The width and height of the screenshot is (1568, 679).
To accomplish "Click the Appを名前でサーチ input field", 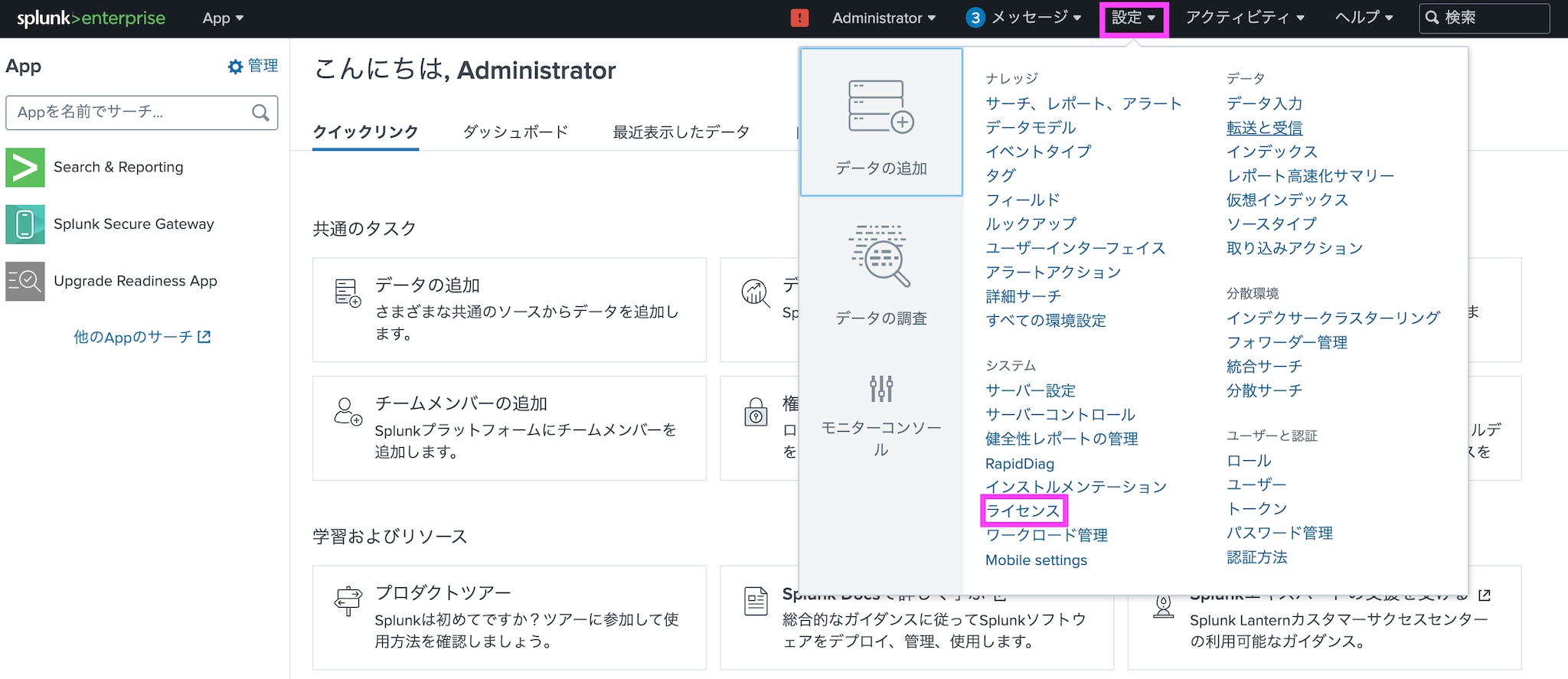I will 142,113.
